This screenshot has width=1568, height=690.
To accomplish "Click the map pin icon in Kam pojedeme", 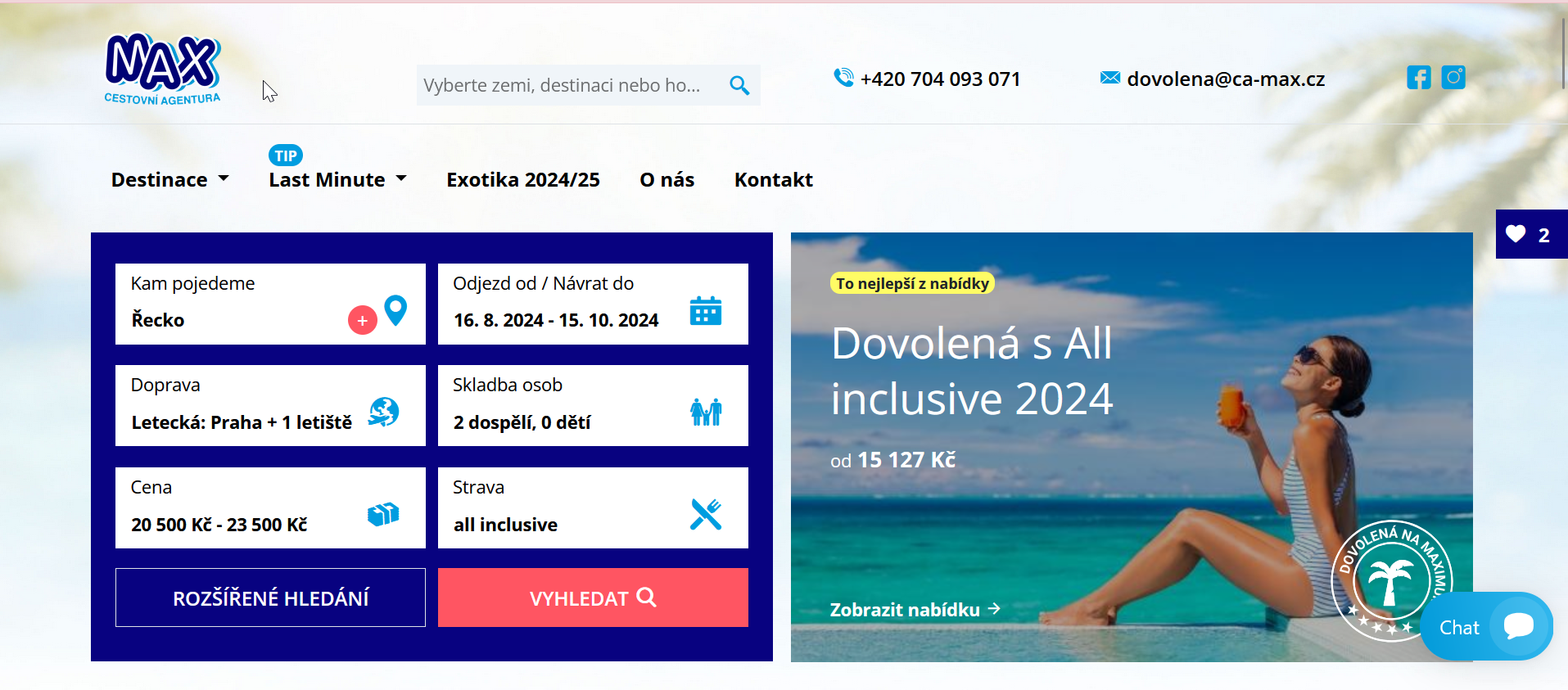I will [x=395, y=310].
